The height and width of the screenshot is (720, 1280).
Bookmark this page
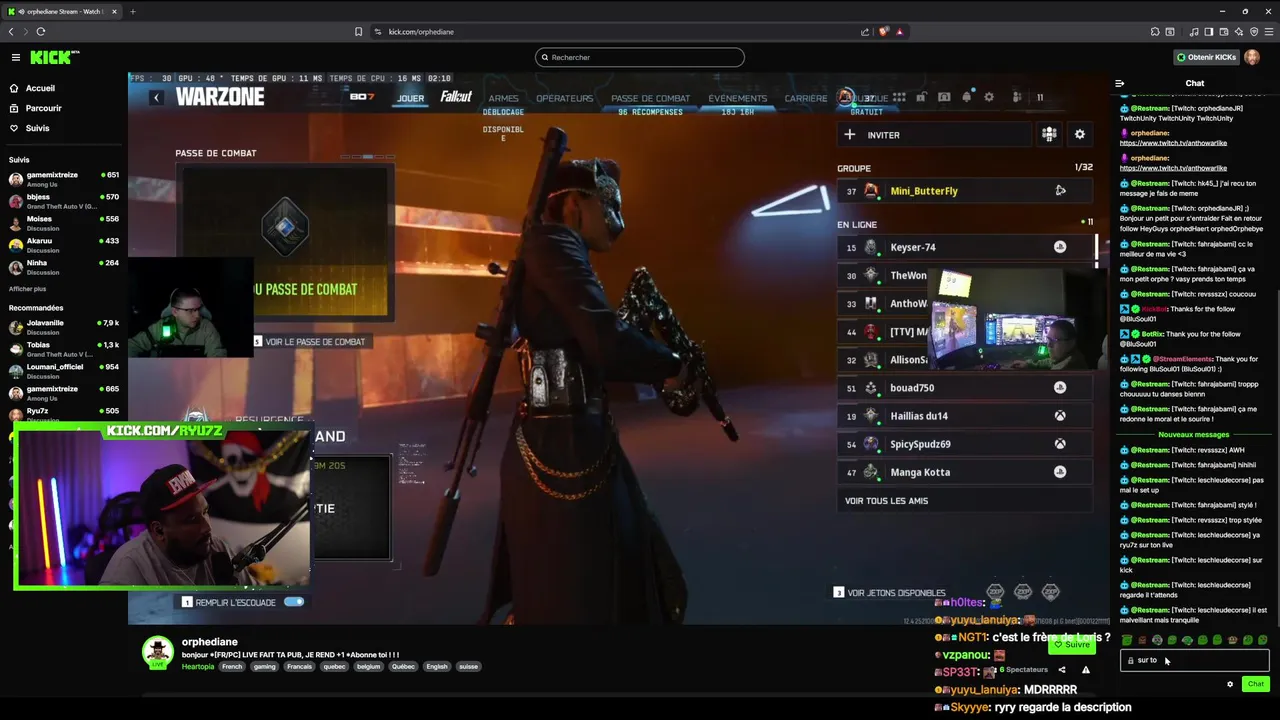pyautogui.click(x=358, y=31)
